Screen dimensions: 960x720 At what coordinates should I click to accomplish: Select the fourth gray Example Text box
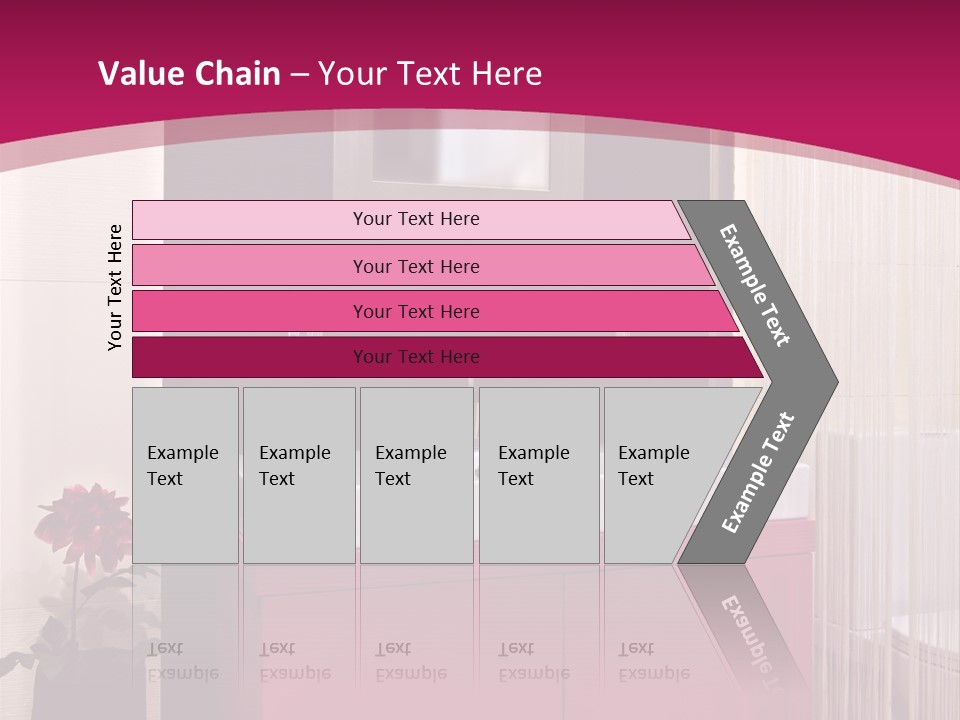[x=539, y=475]
